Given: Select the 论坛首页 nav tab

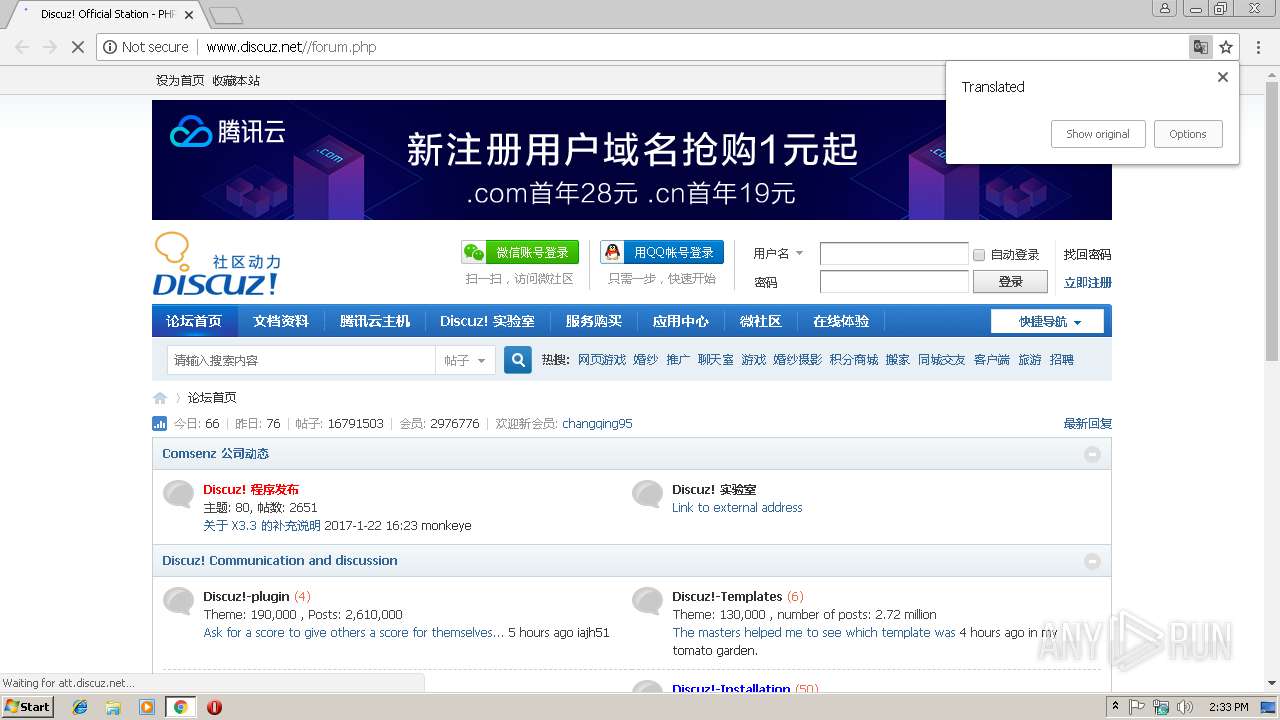Looking at the screenshot, I should point(194,321).
